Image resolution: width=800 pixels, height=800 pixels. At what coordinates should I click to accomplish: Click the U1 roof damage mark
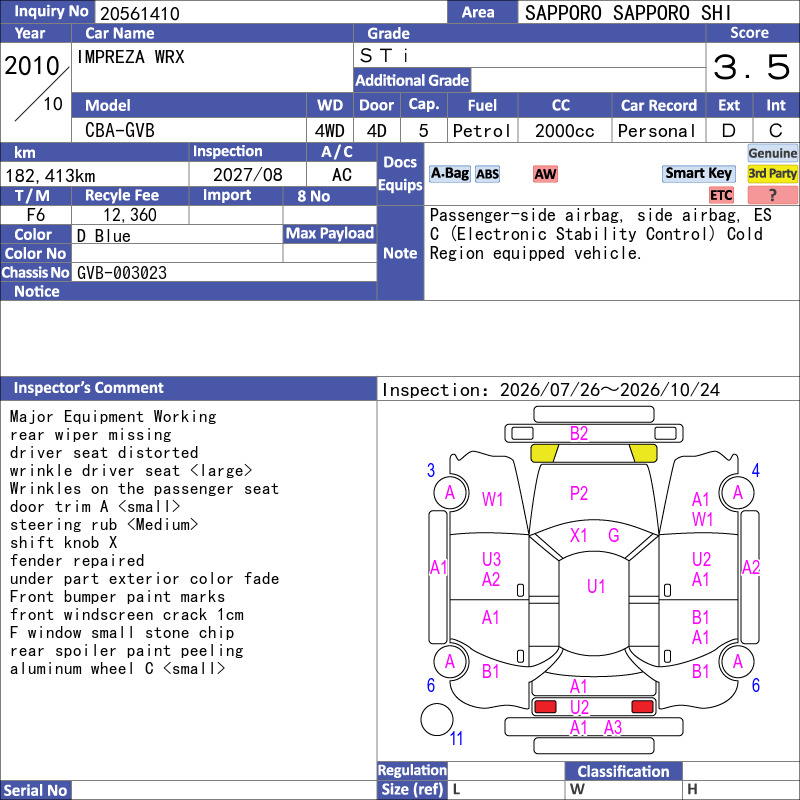(596, 586)
